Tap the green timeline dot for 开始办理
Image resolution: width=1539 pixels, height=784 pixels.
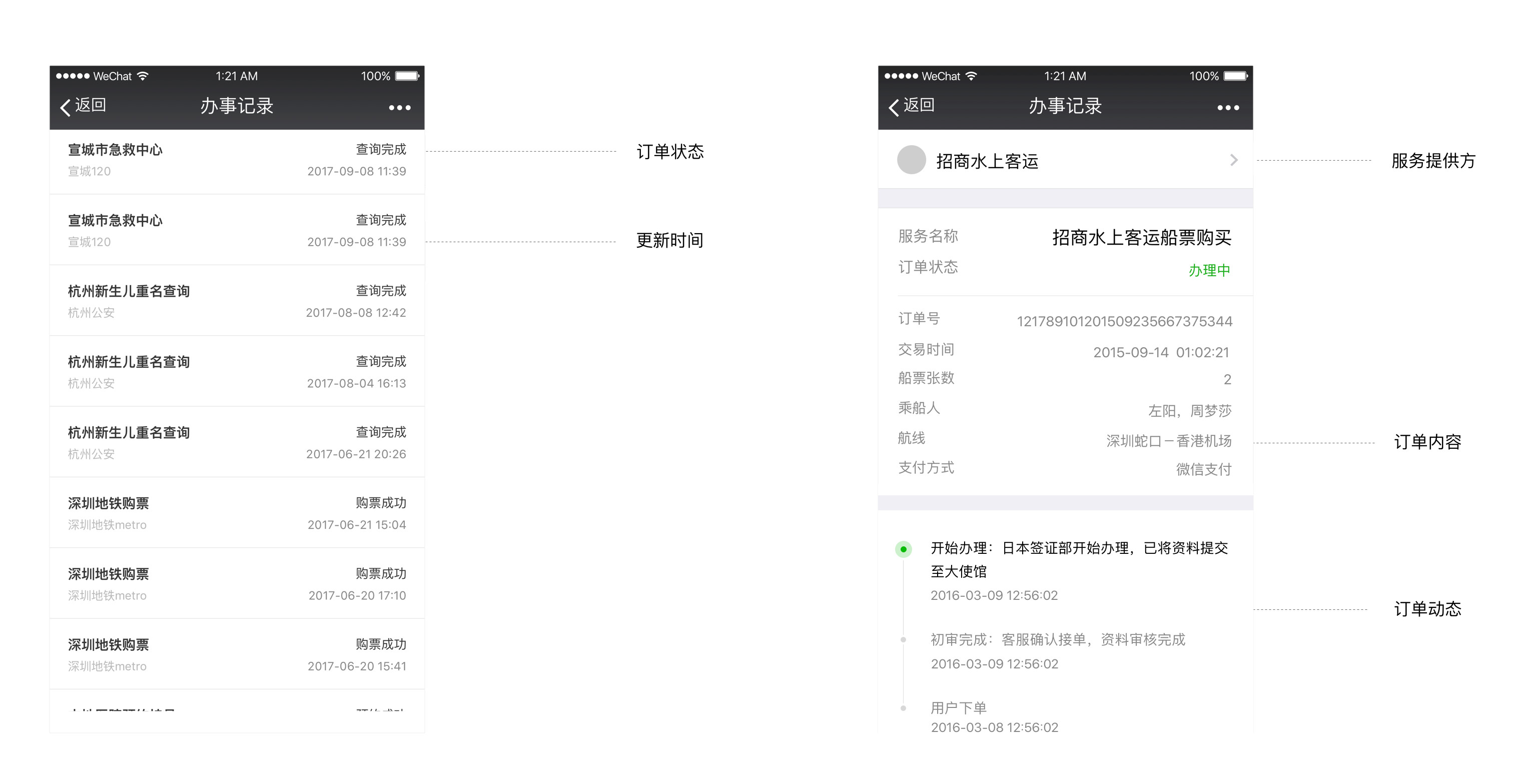[903, 548]
